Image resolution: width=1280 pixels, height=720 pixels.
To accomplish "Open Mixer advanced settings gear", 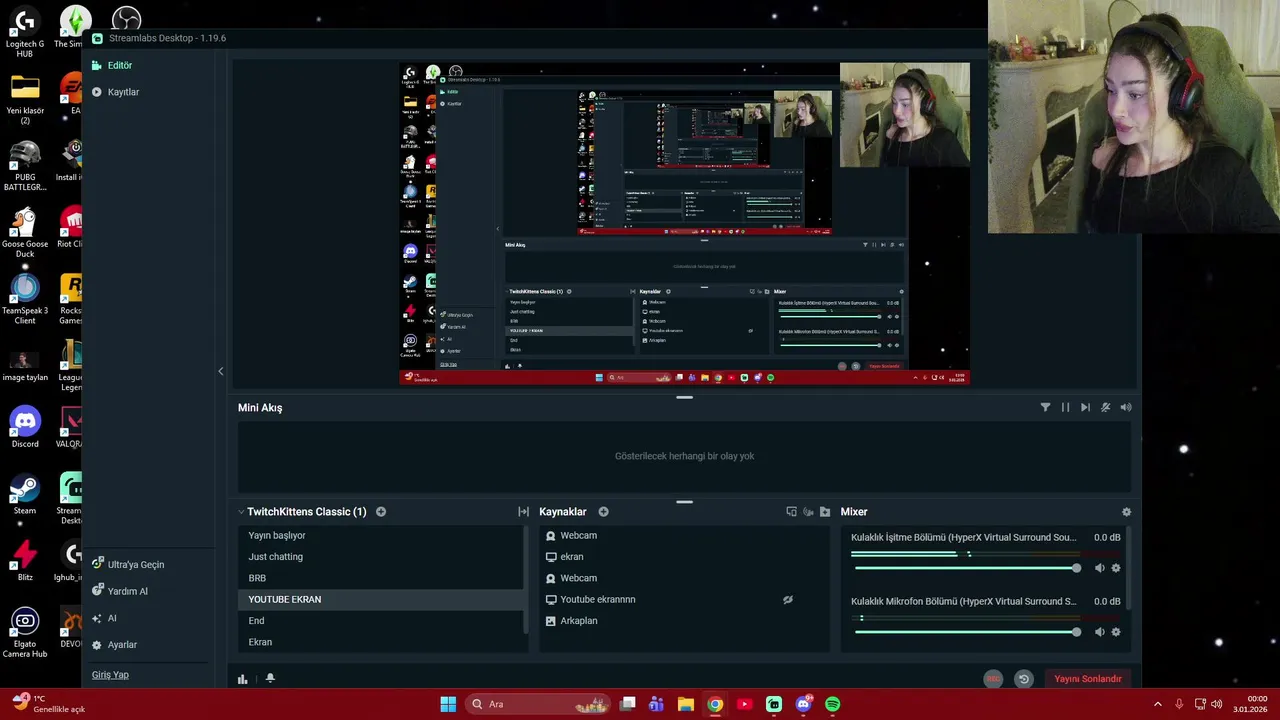I will (1126, 512).
